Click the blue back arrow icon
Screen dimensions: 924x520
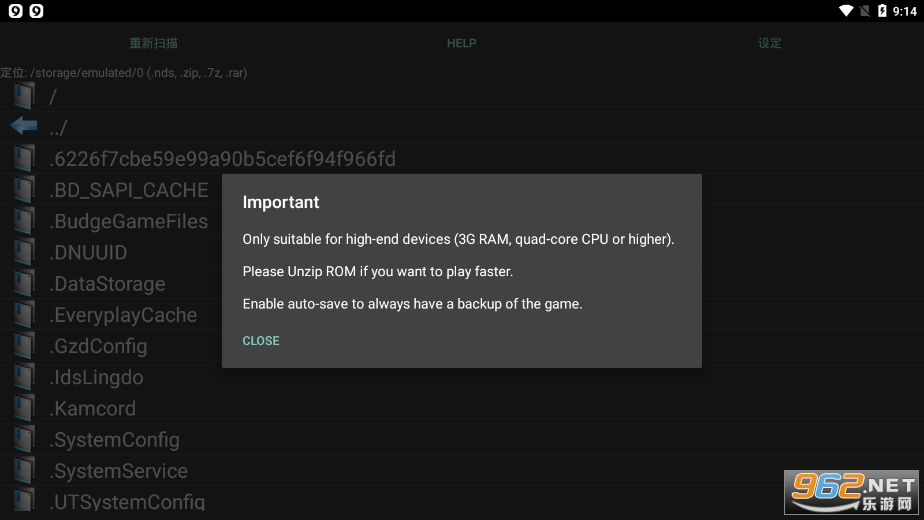pyautogui.click(x=24, y=126)
